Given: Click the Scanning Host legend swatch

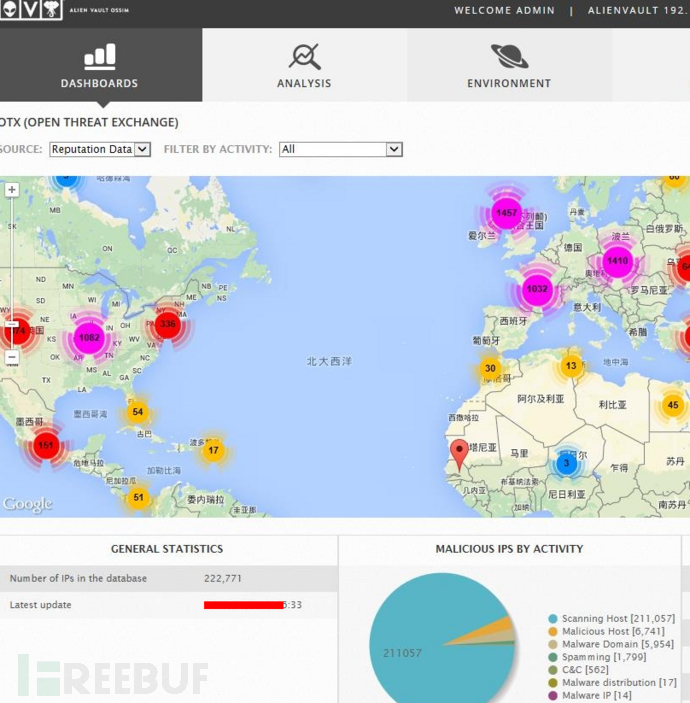Looking at the screenshot, I should 553,619.
